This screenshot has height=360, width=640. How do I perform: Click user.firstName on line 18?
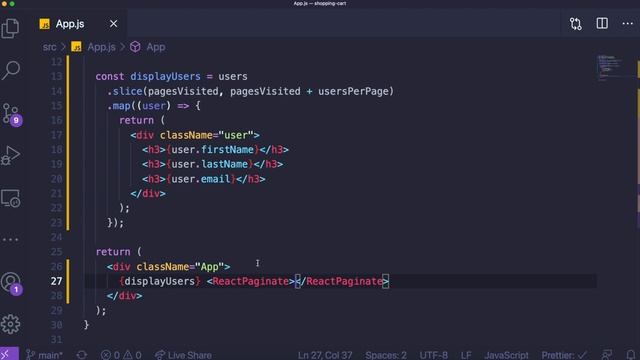click(212, 150)
